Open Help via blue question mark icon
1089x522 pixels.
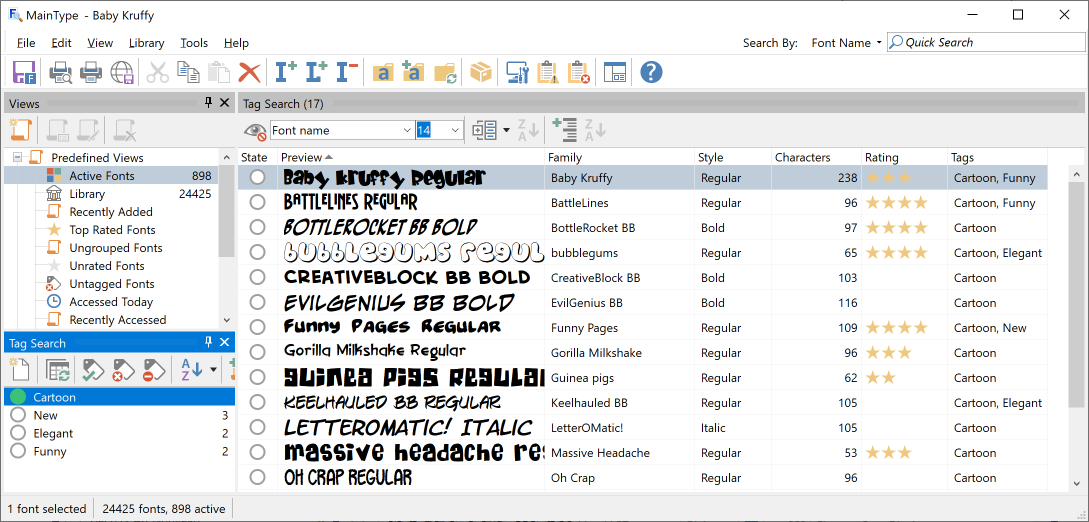pos(651,72)
